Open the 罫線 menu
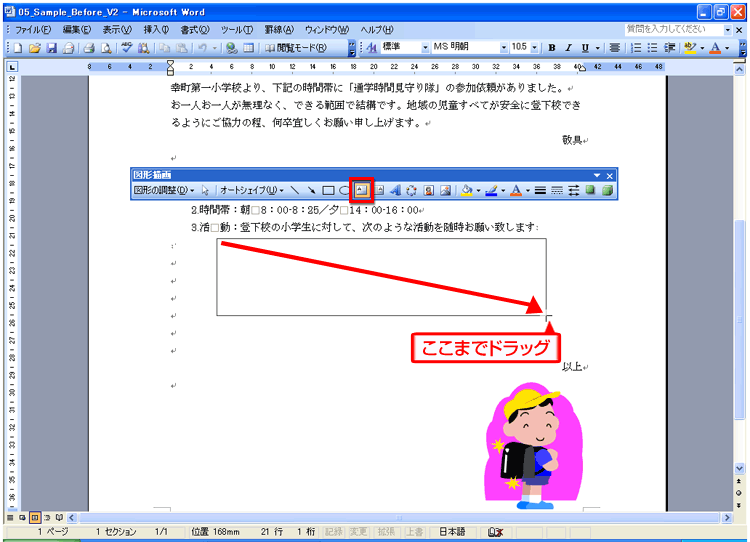The height and width of the screenshot is (542, 750). 279,30
